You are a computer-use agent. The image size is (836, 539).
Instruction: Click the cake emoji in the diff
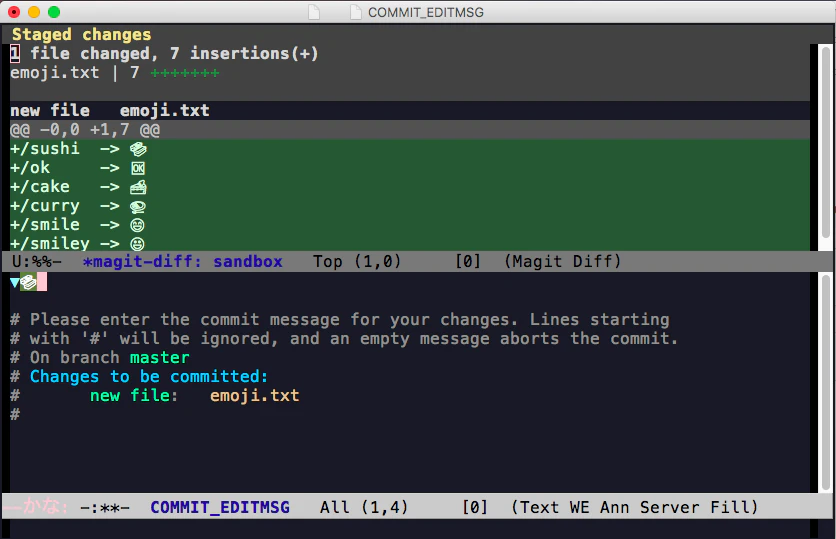pos(138,187)
